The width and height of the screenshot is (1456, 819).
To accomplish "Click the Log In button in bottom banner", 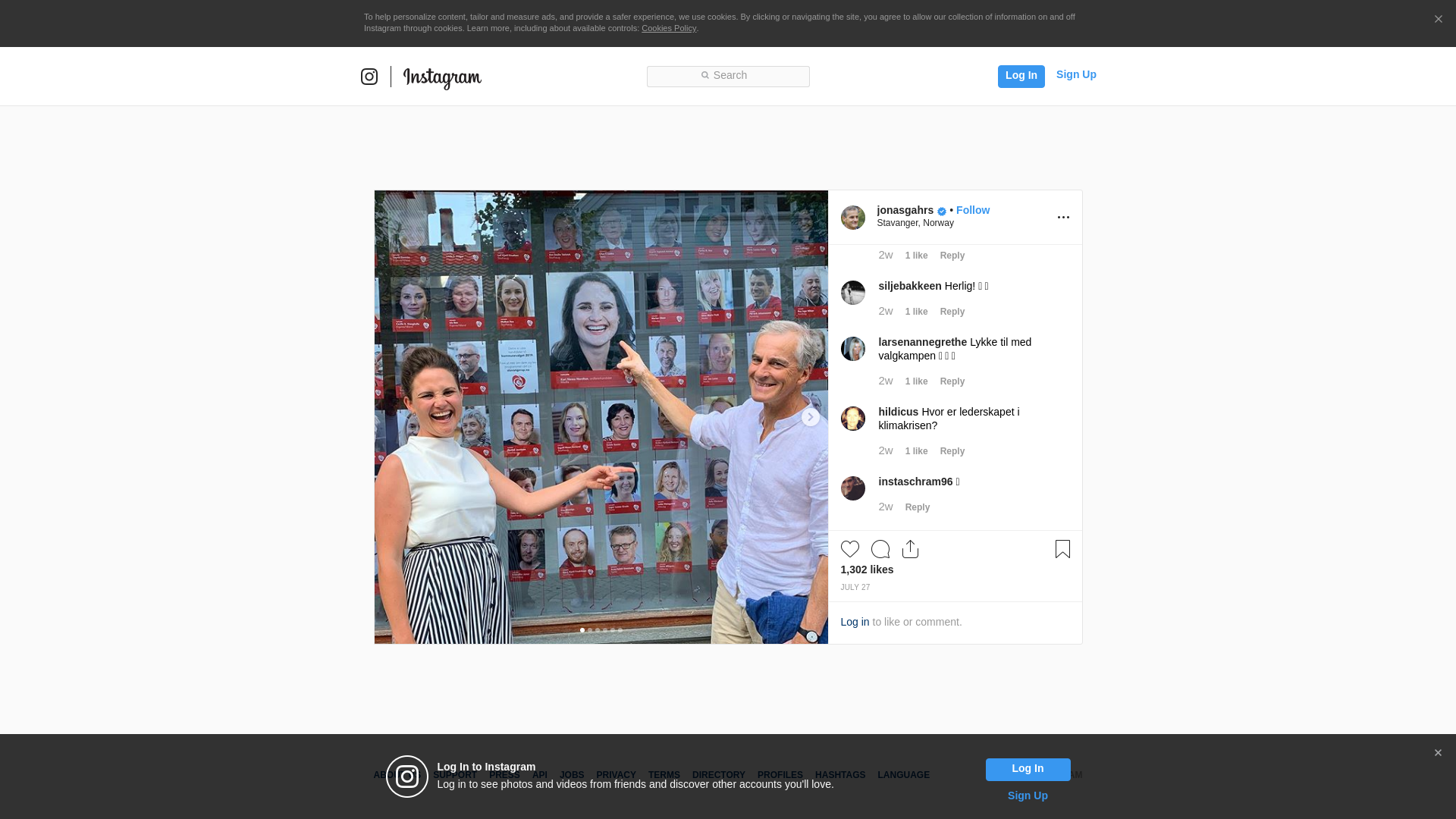I will pyautogui.click(x=1028, y=770).
